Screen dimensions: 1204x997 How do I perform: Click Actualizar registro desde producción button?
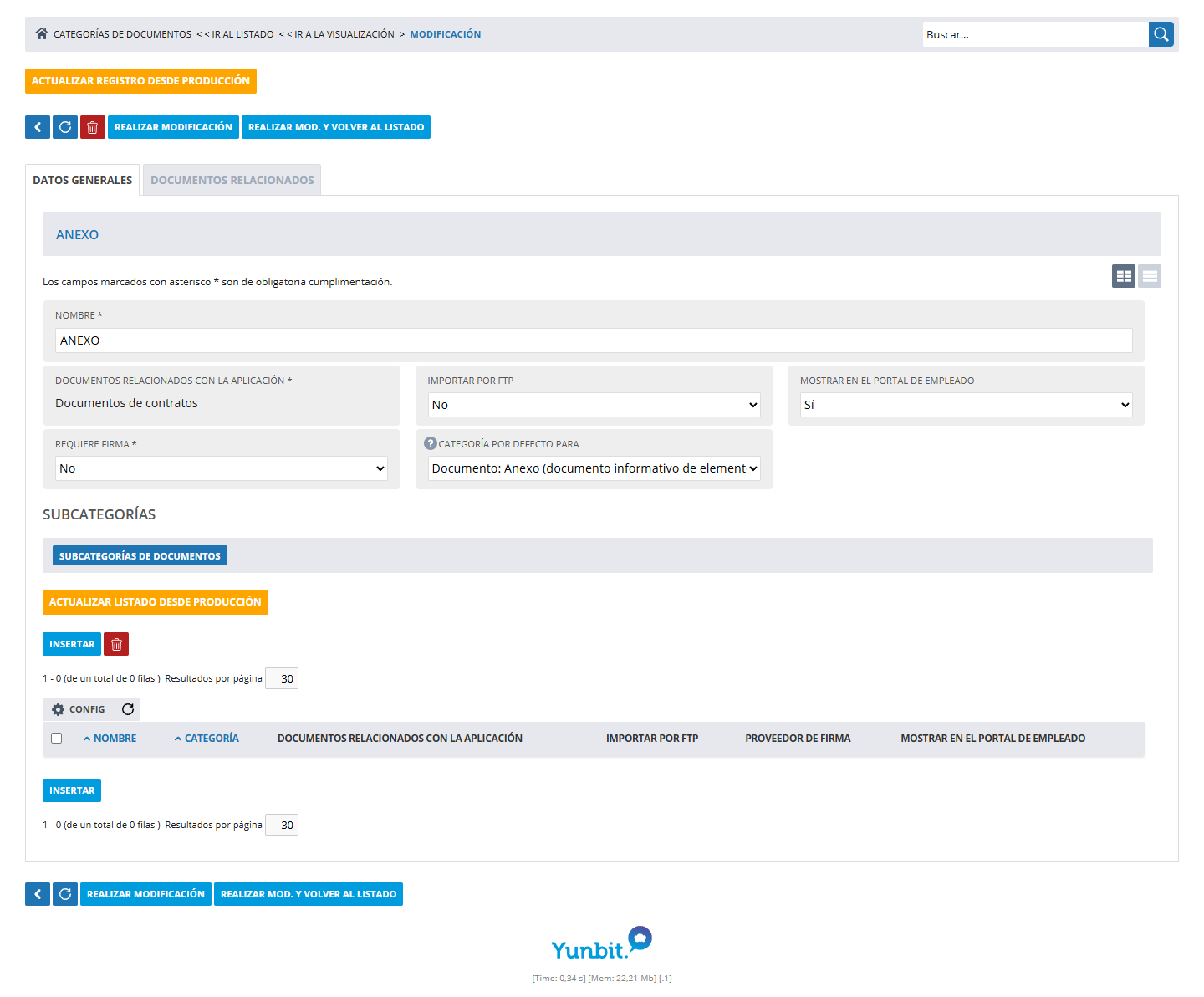pyautogui.click(x=140, y=81)
